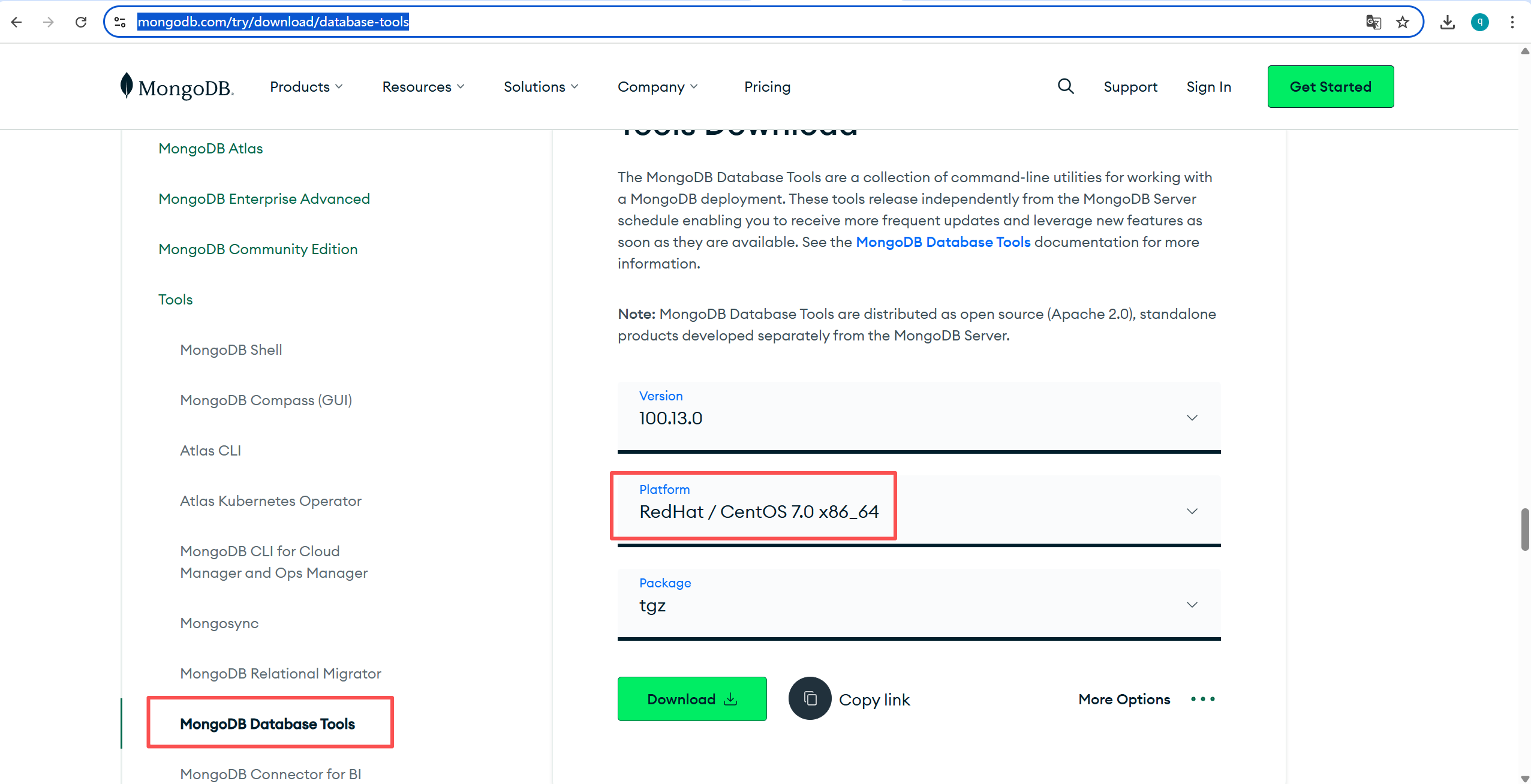This screenshot has height=784, width=1531.
Task: Open Chrome downloads icon
Action: (x=1447, y=22)
